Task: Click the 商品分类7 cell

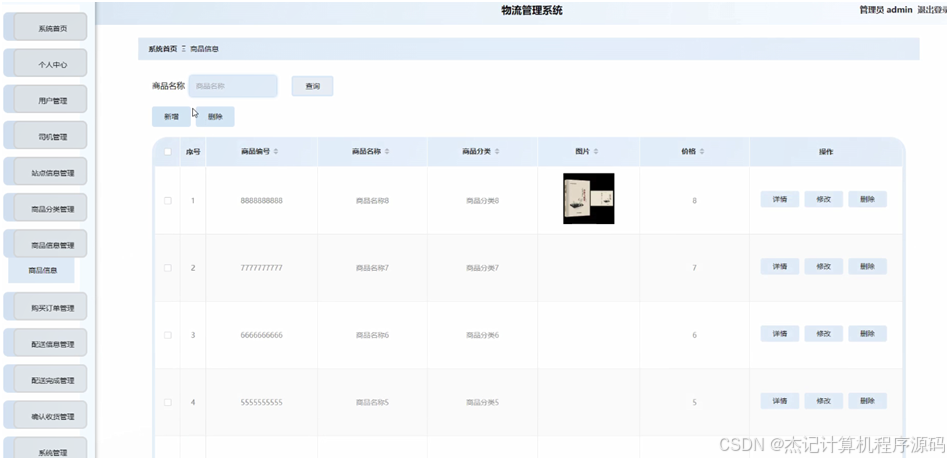Action: (x=482, y=268)
